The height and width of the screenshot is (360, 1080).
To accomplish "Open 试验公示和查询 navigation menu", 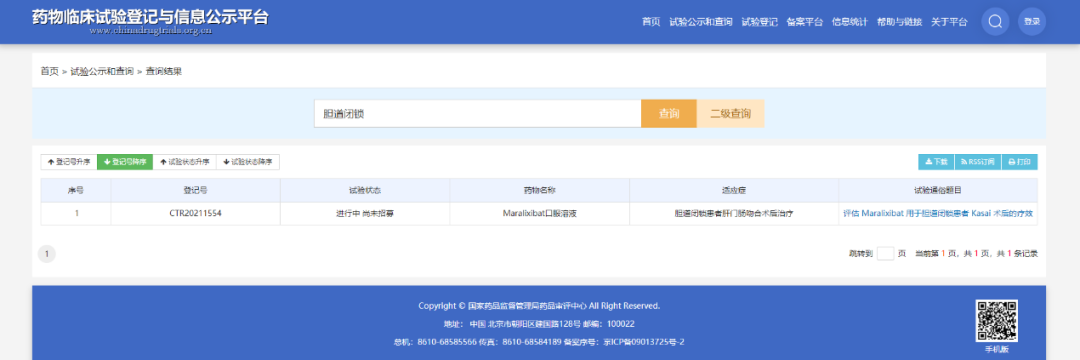I will 700,22.
